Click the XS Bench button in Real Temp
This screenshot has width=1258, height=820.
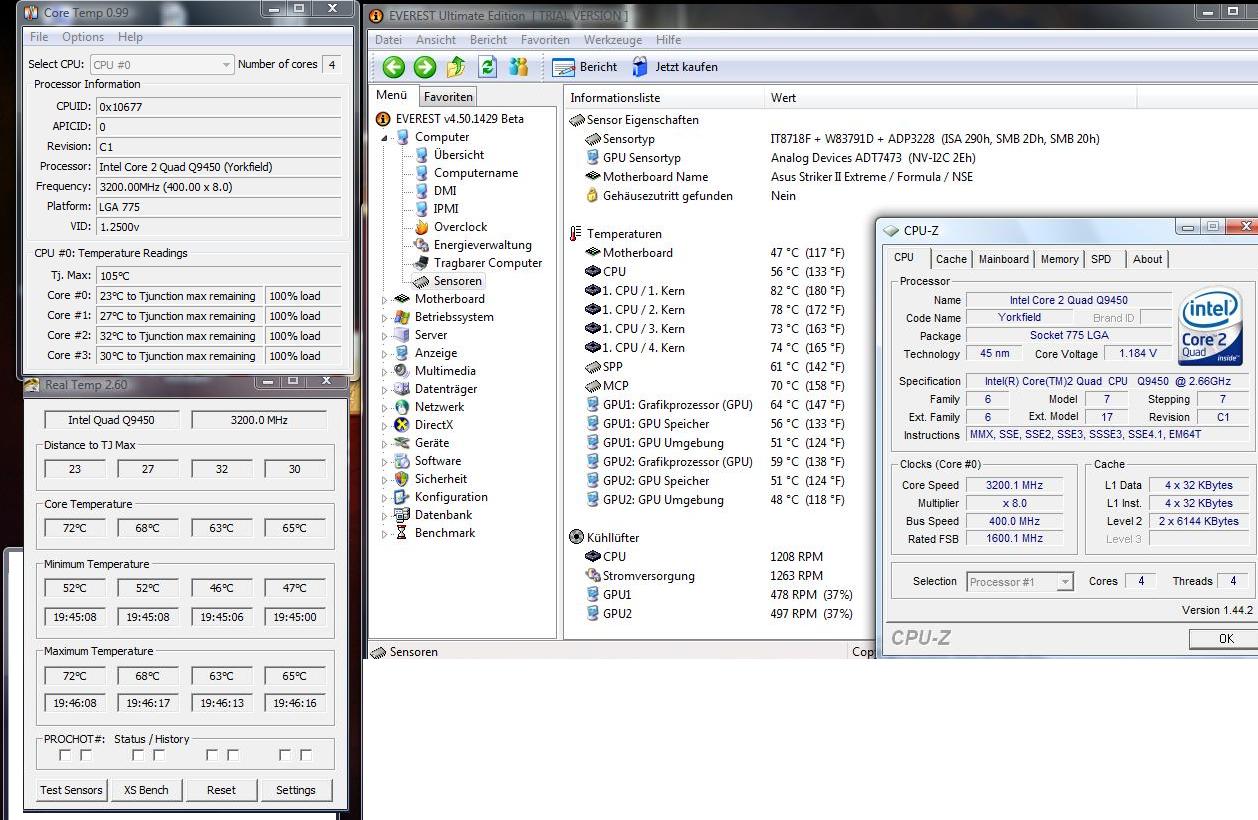tap(146, 790)
